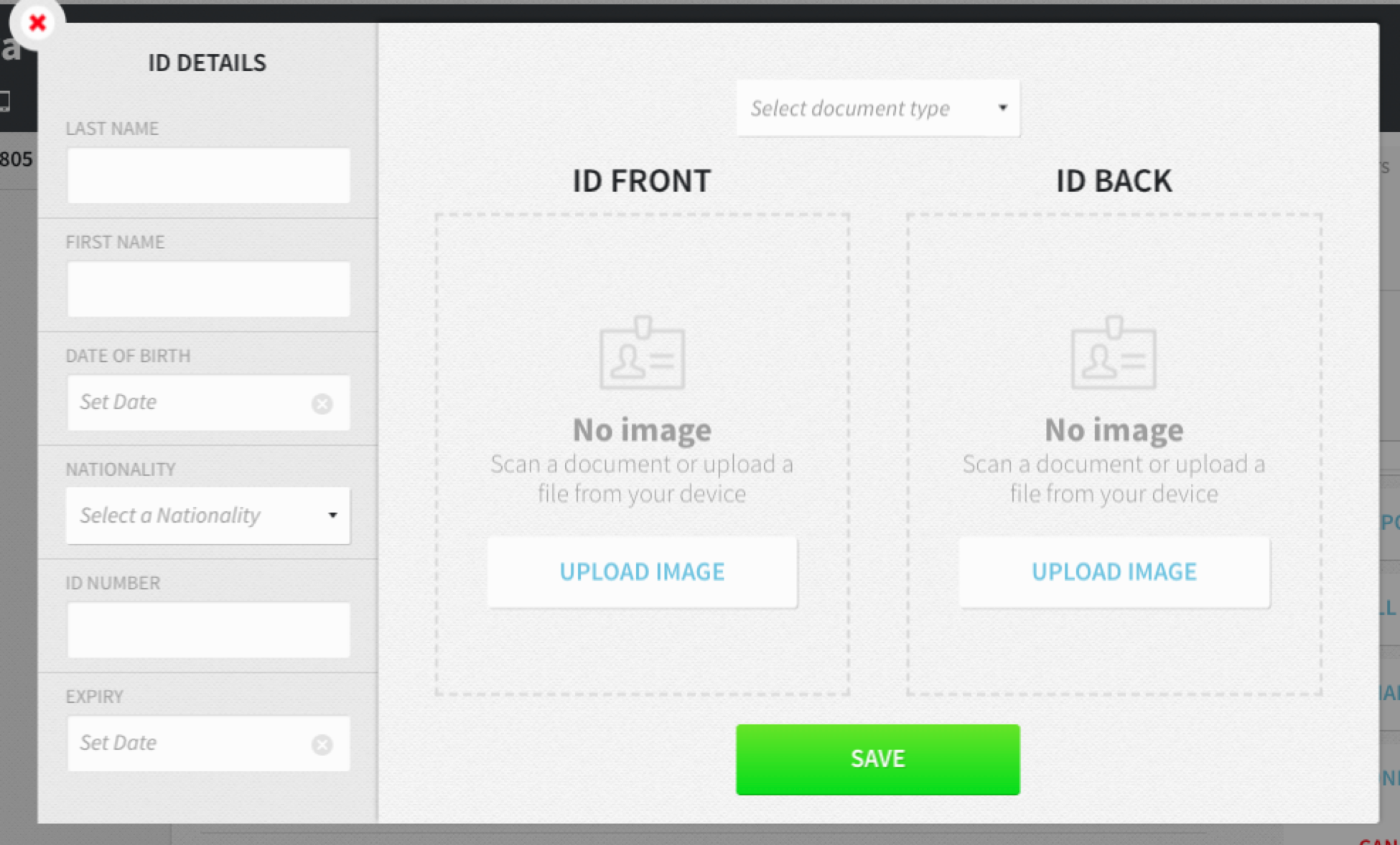Clear the Date of Birth field
This screenshot has width=1400, height=845.
click(322, 403)
